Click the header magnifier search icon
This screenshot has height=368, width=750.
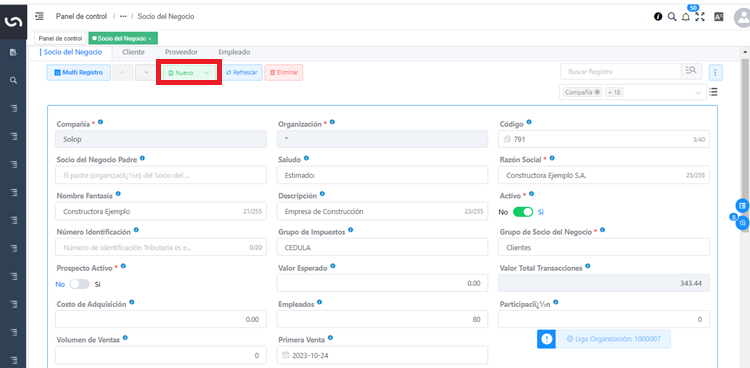672,17
